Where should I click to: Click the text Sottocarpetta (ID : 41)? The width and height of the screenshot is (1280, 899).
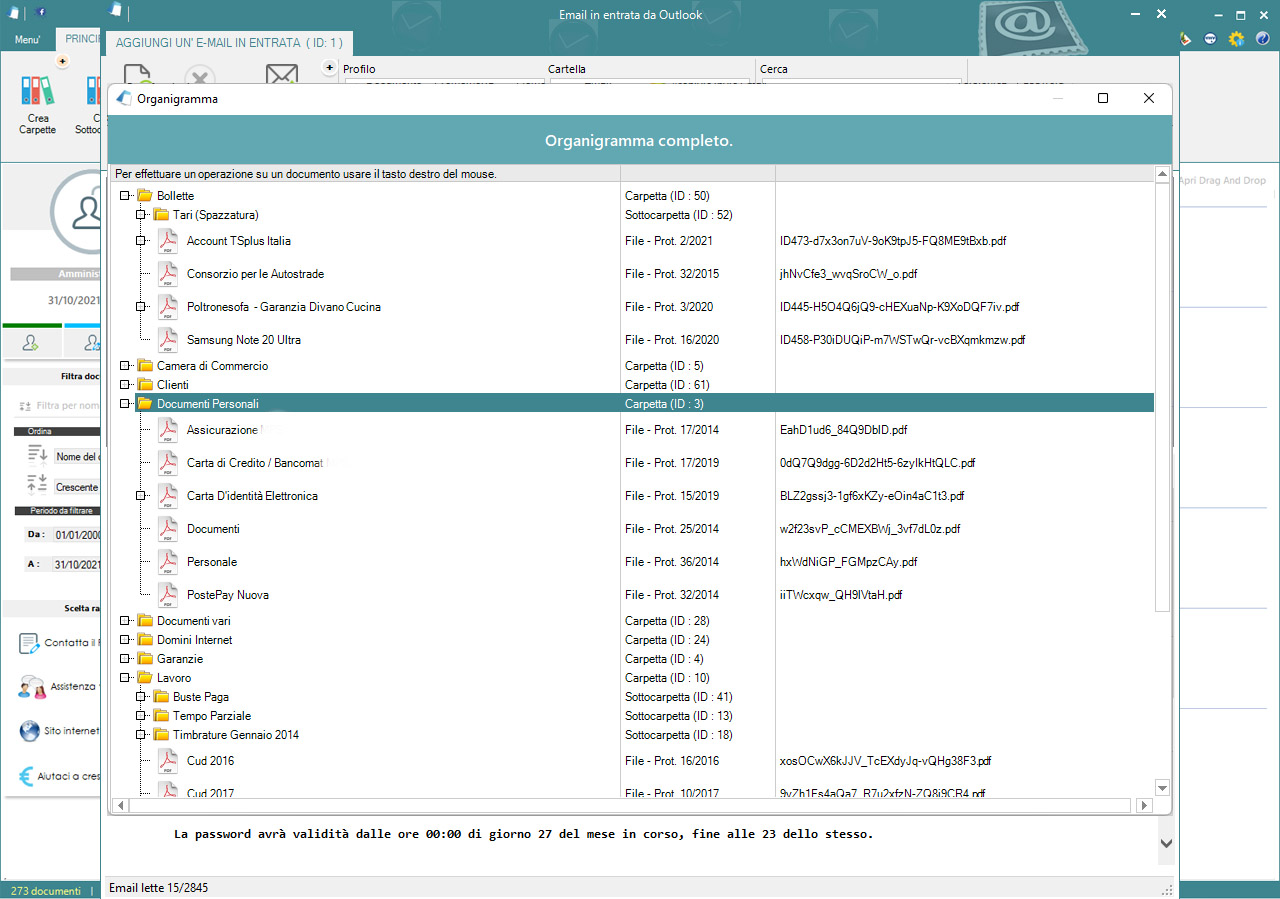(x=679, y=697)
